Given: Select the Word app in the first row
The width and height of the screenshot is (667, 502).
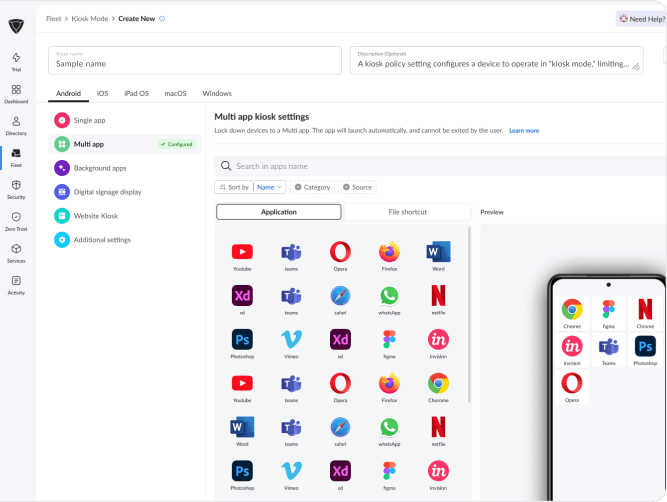Looking at the screenshot, I should pyautogui.click(x=438, y=256).
